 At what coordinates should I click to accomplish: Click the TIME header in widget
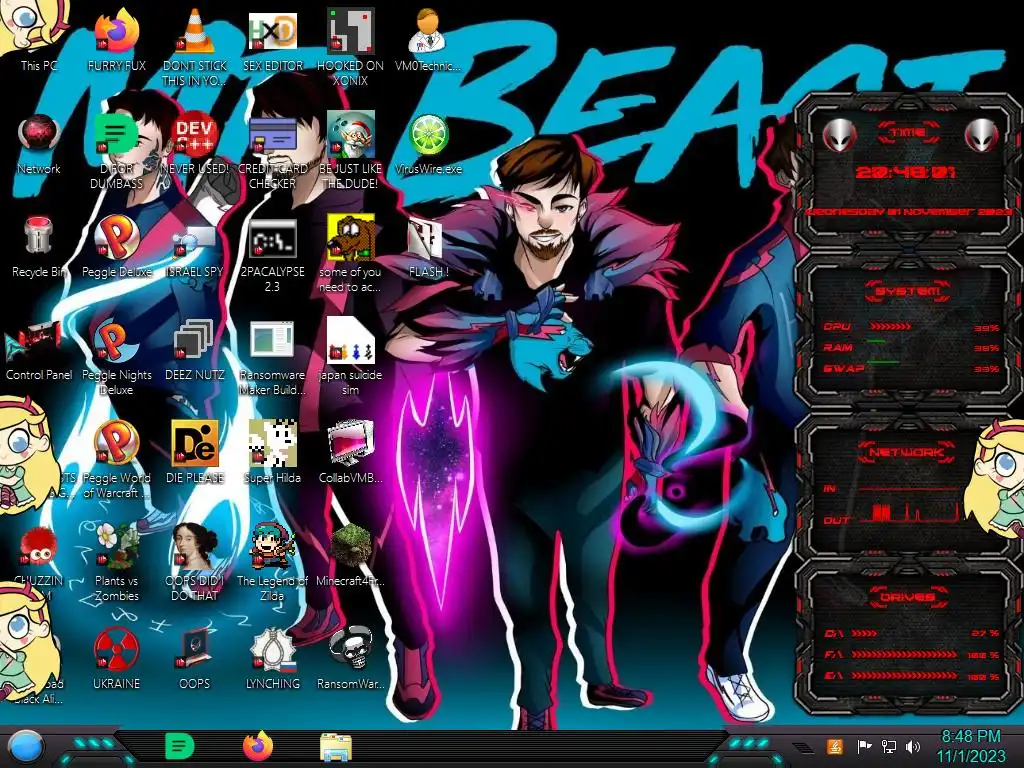point(908,133)
